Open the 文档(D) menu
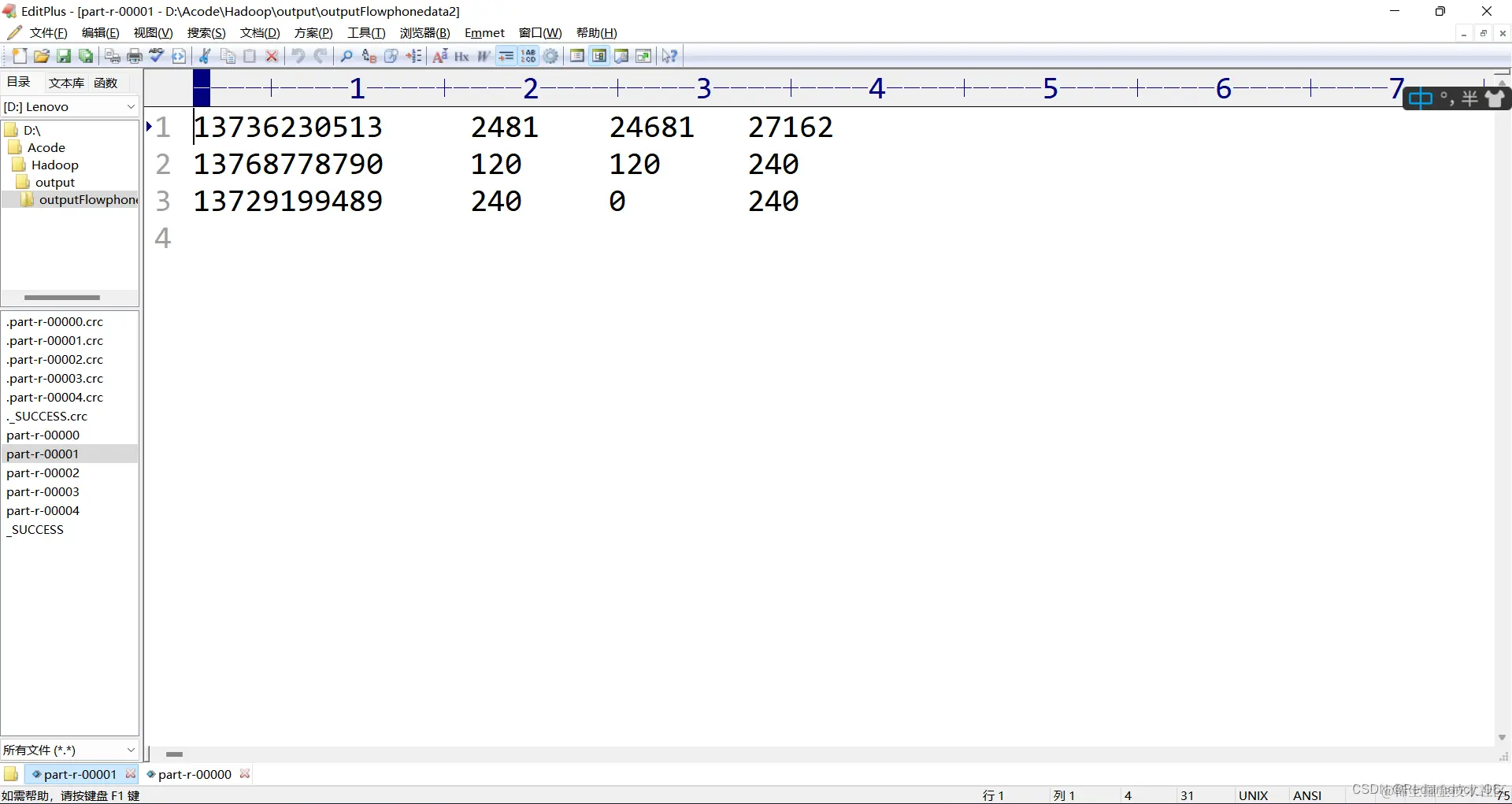Viewport: 1512px width, 804px height. [x=260, y=33]
